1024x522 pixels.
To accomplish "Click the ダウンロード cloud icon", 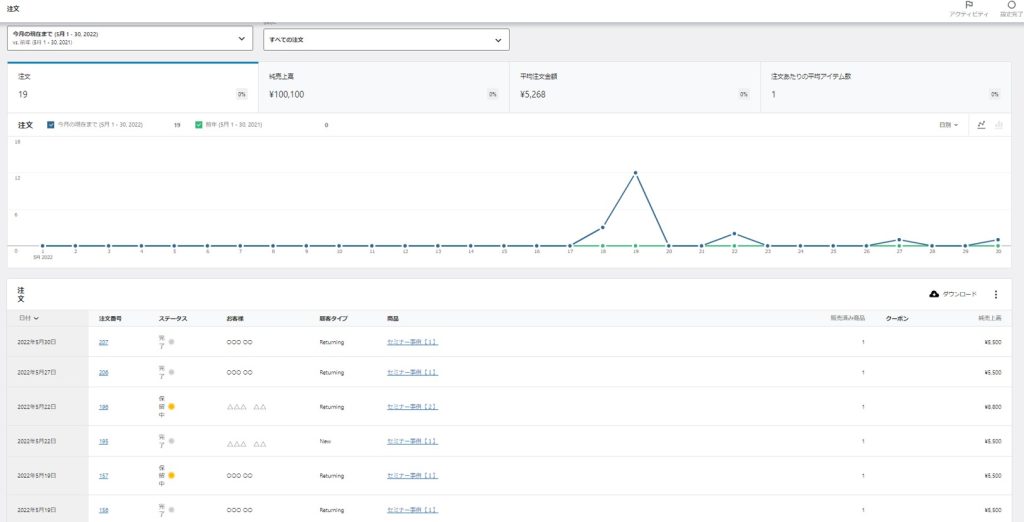I will pyautogui.click(x=934, y=294).
